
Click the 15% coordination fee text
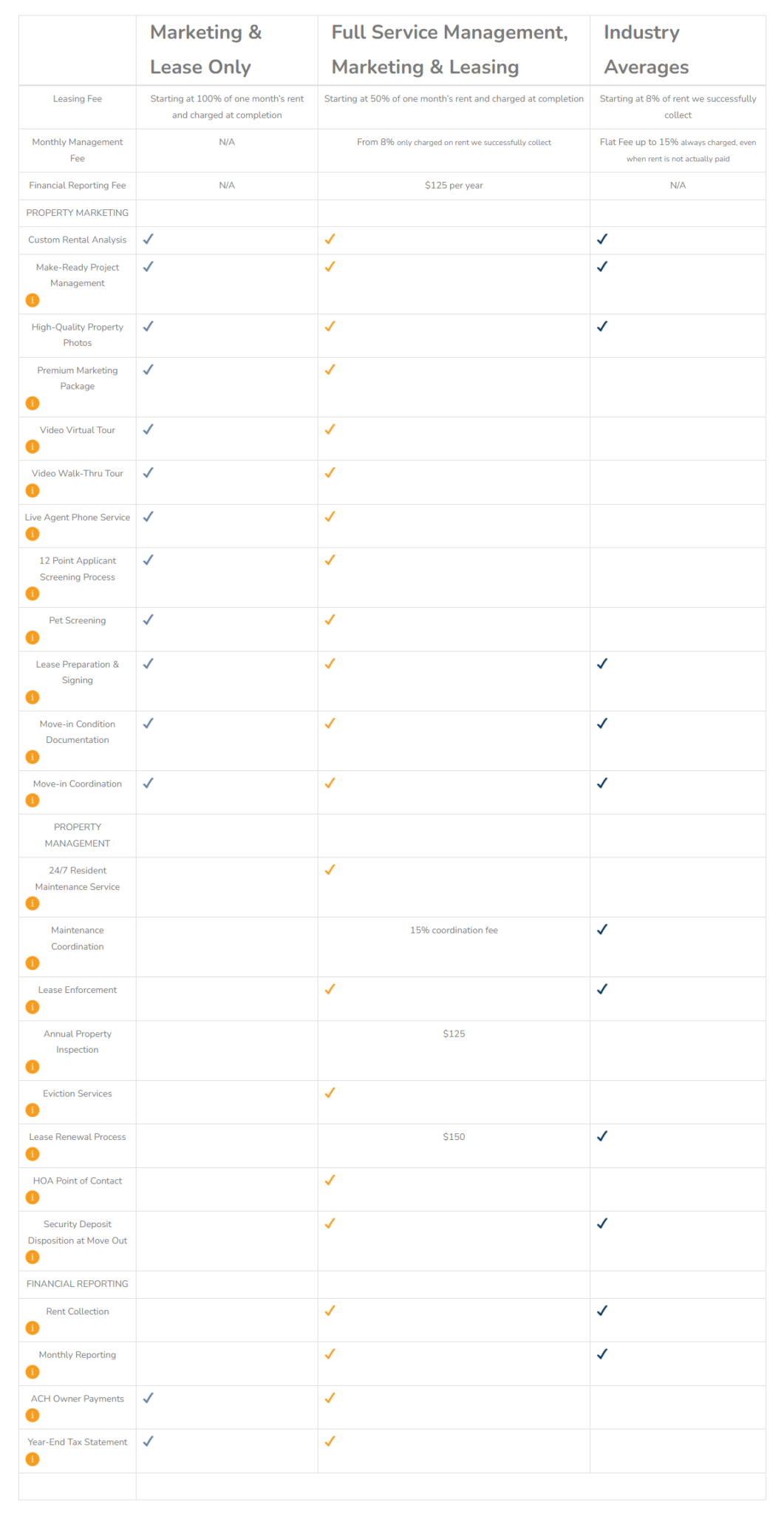454,930
